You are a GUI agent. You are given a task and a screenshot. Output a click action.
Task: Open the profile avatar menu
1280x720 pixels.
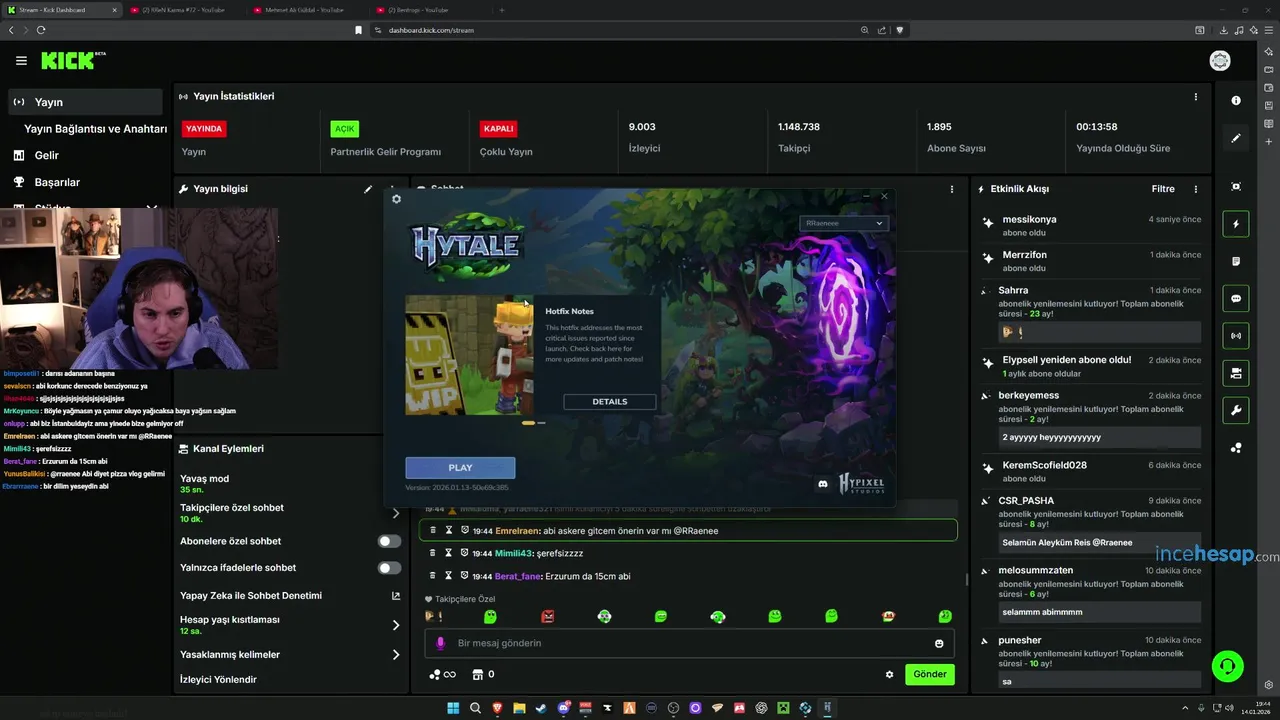point(1220,61)
